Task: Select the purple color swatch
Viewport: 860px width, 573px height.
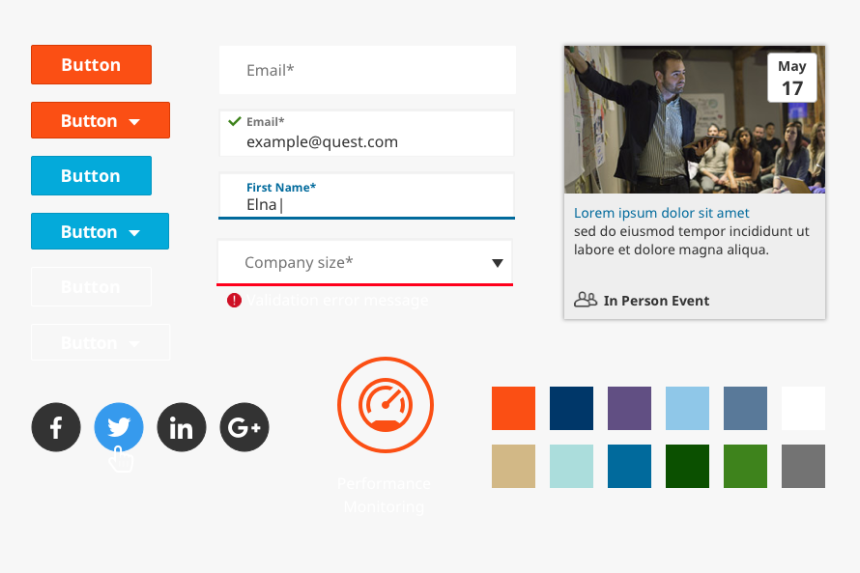Action: [629, 408]
